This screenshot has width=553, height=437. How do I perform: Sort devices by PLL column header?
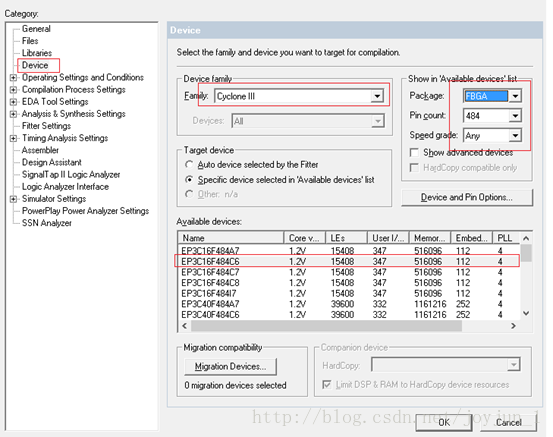point(506,238)
